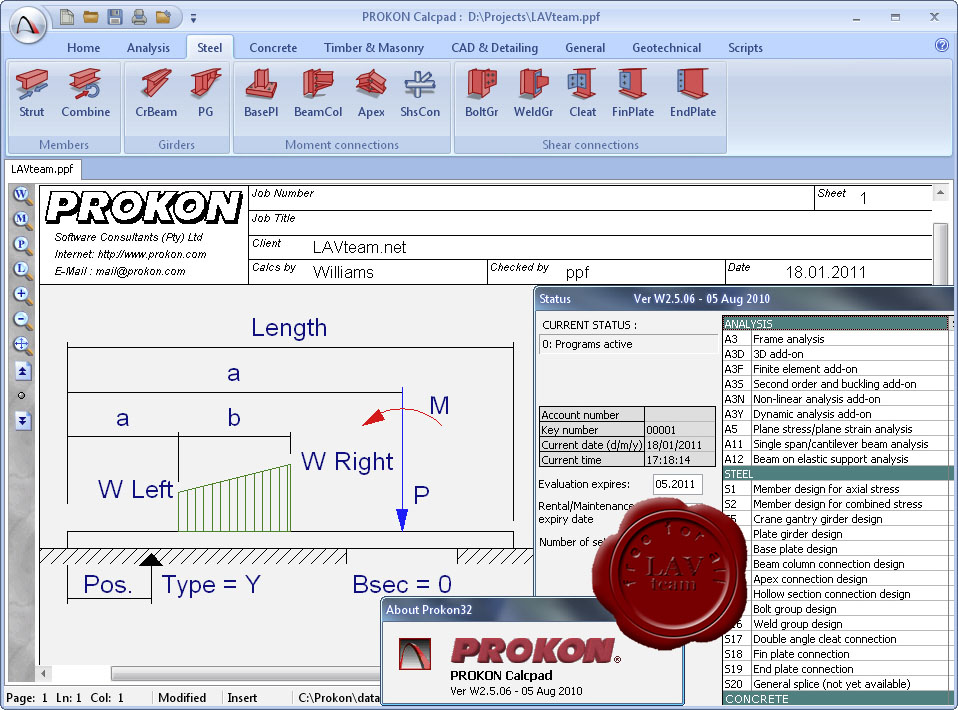Click the Evaluation expires date field

click(x=677, y=485)
